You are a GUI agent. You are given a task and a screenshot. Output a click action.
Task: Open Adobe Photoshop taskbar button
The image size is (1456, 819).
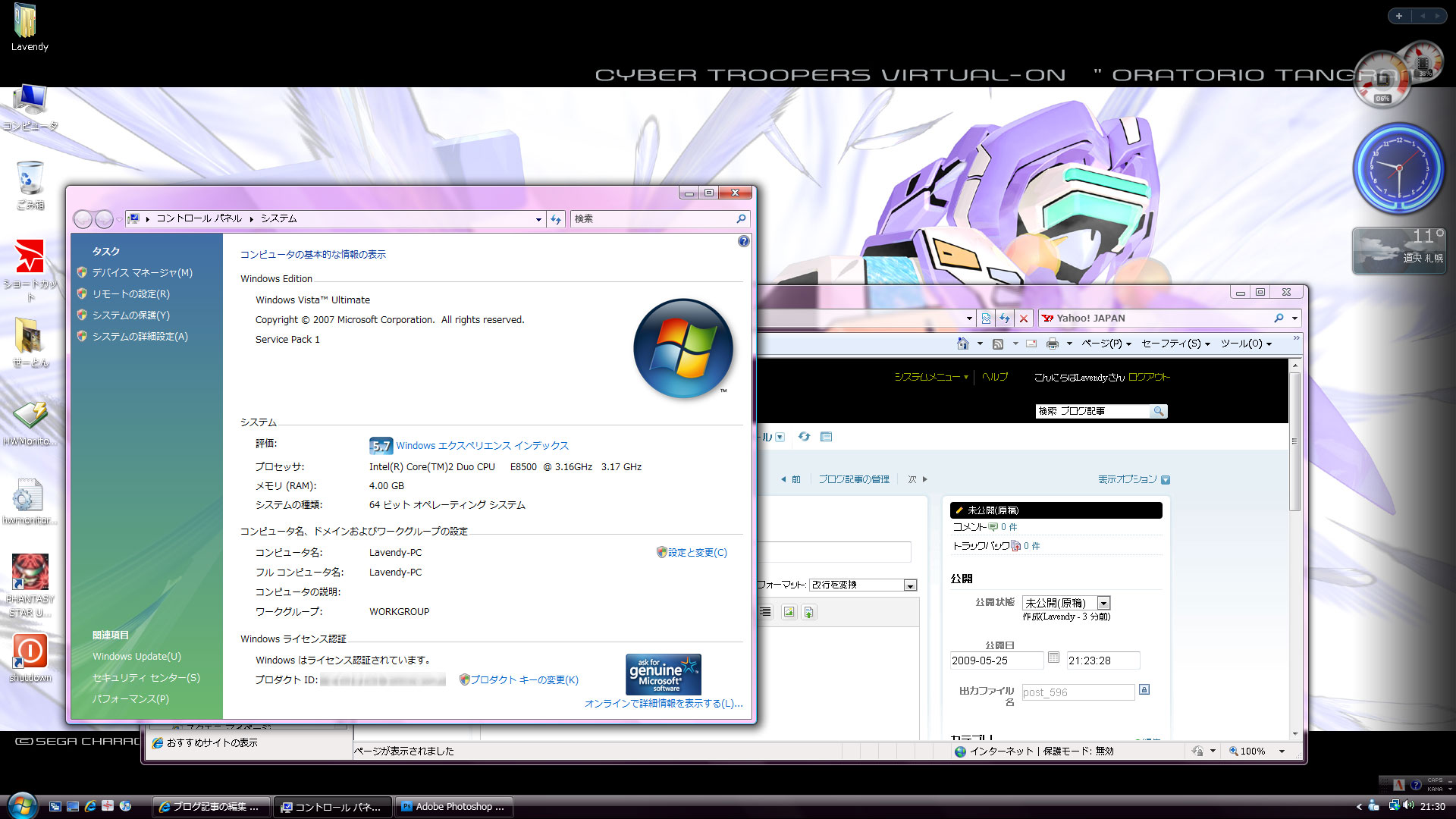pos(453,807)
